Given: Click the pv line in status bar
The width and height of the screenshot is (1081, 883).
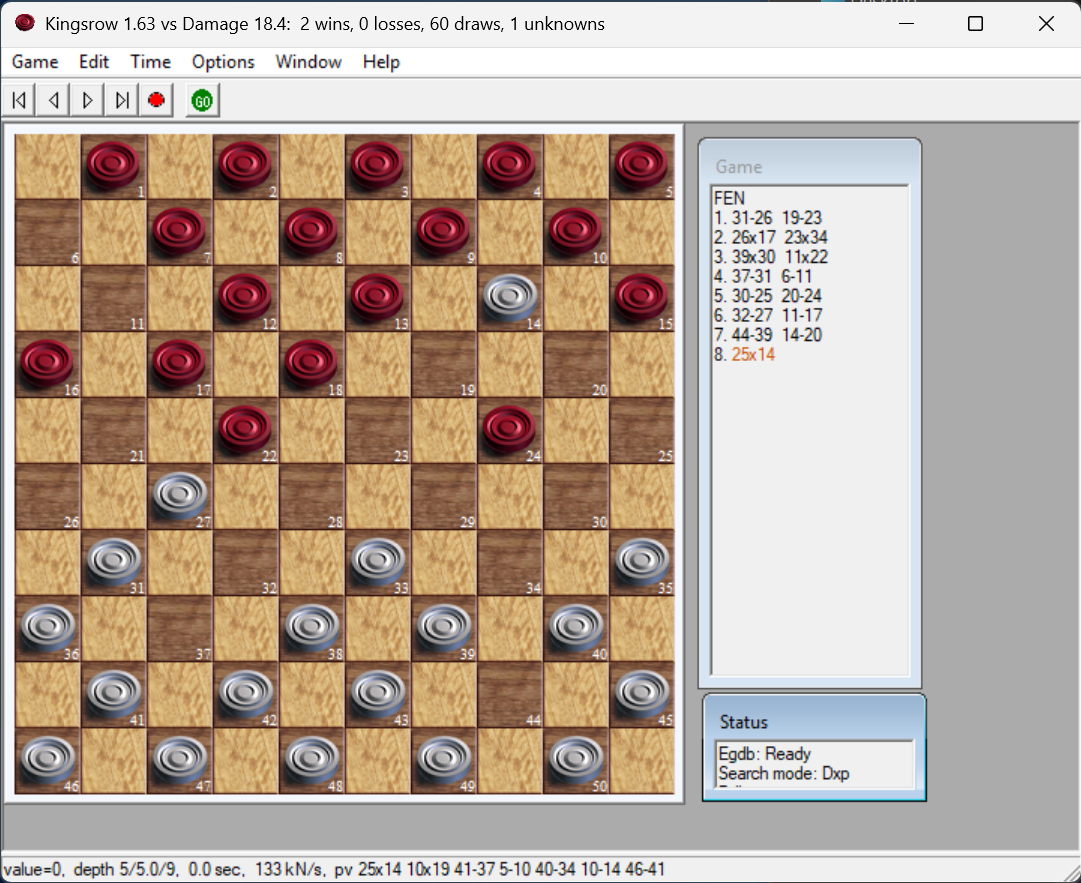Looking at the screenshot, I should point(501,869).
